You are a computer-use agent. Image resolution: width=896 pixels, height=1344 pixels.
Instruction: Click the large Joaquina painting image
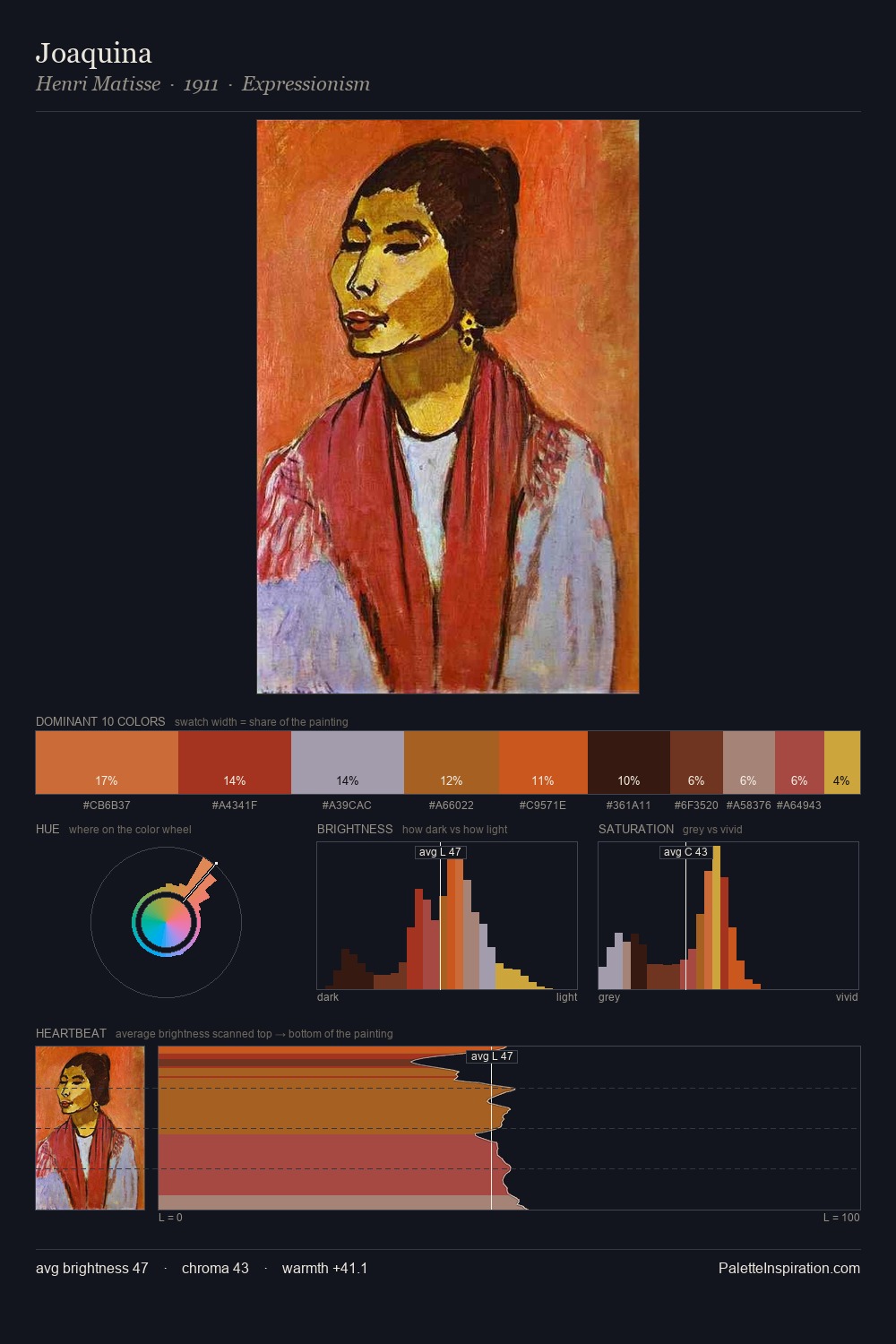(x=448, y=407)
